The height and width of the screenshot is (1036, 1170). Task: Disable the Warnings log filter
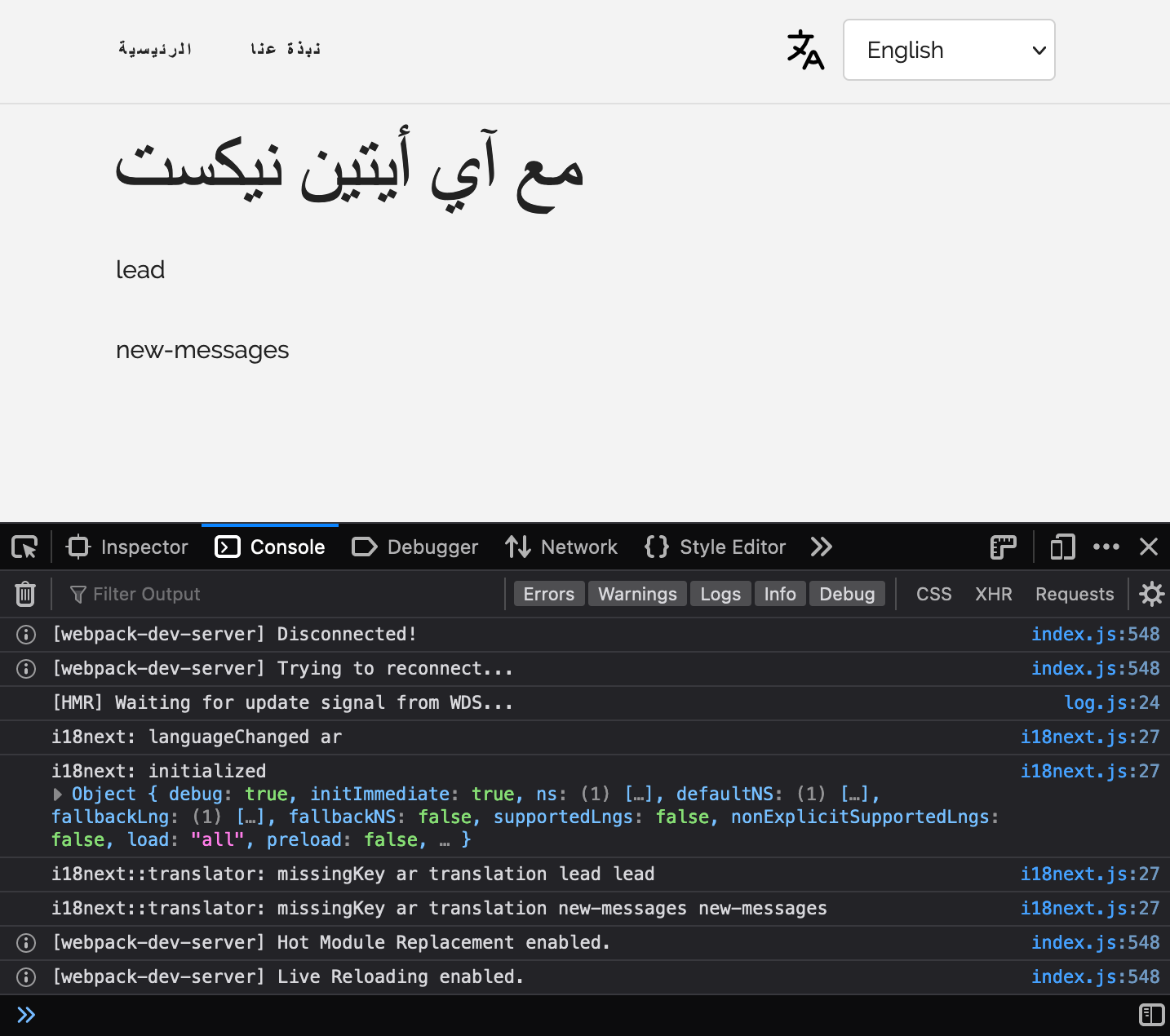[637, 593]
